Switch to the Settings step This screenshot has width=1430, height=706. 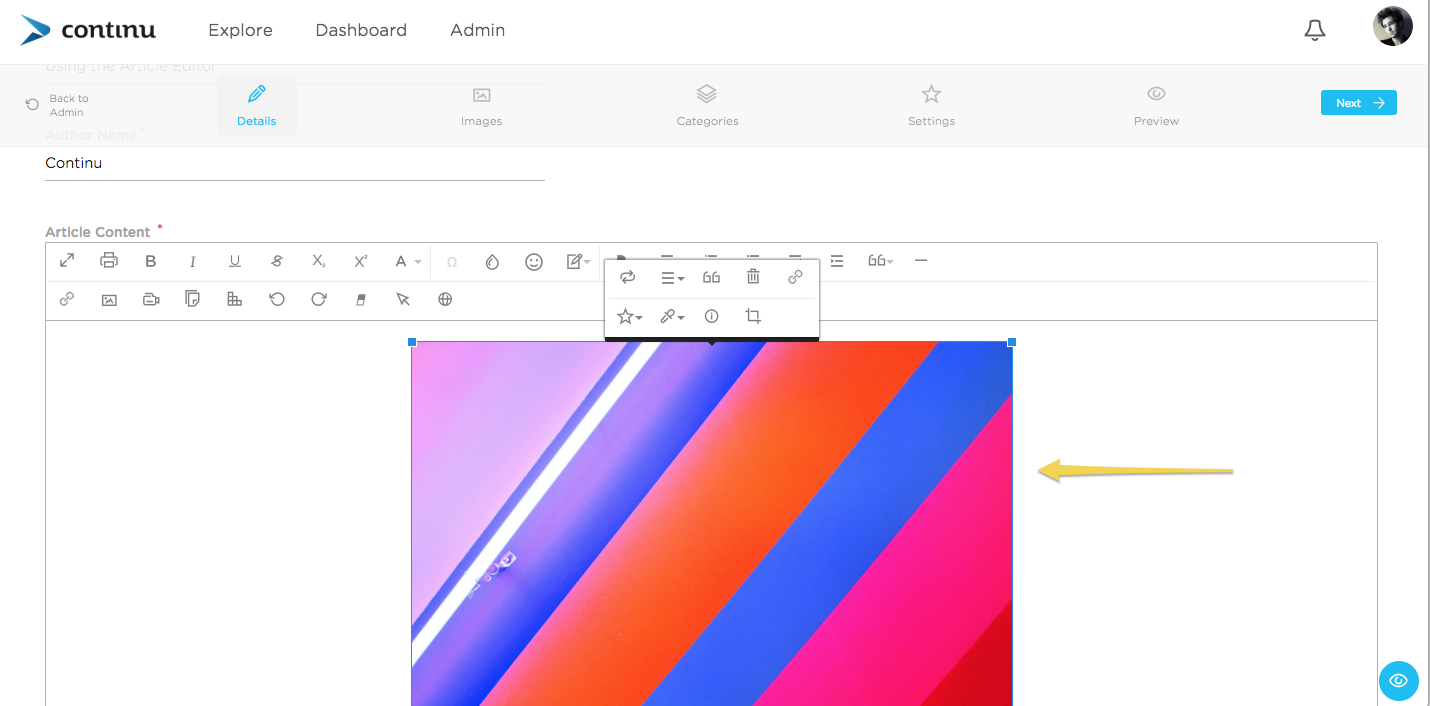[931, 105]
